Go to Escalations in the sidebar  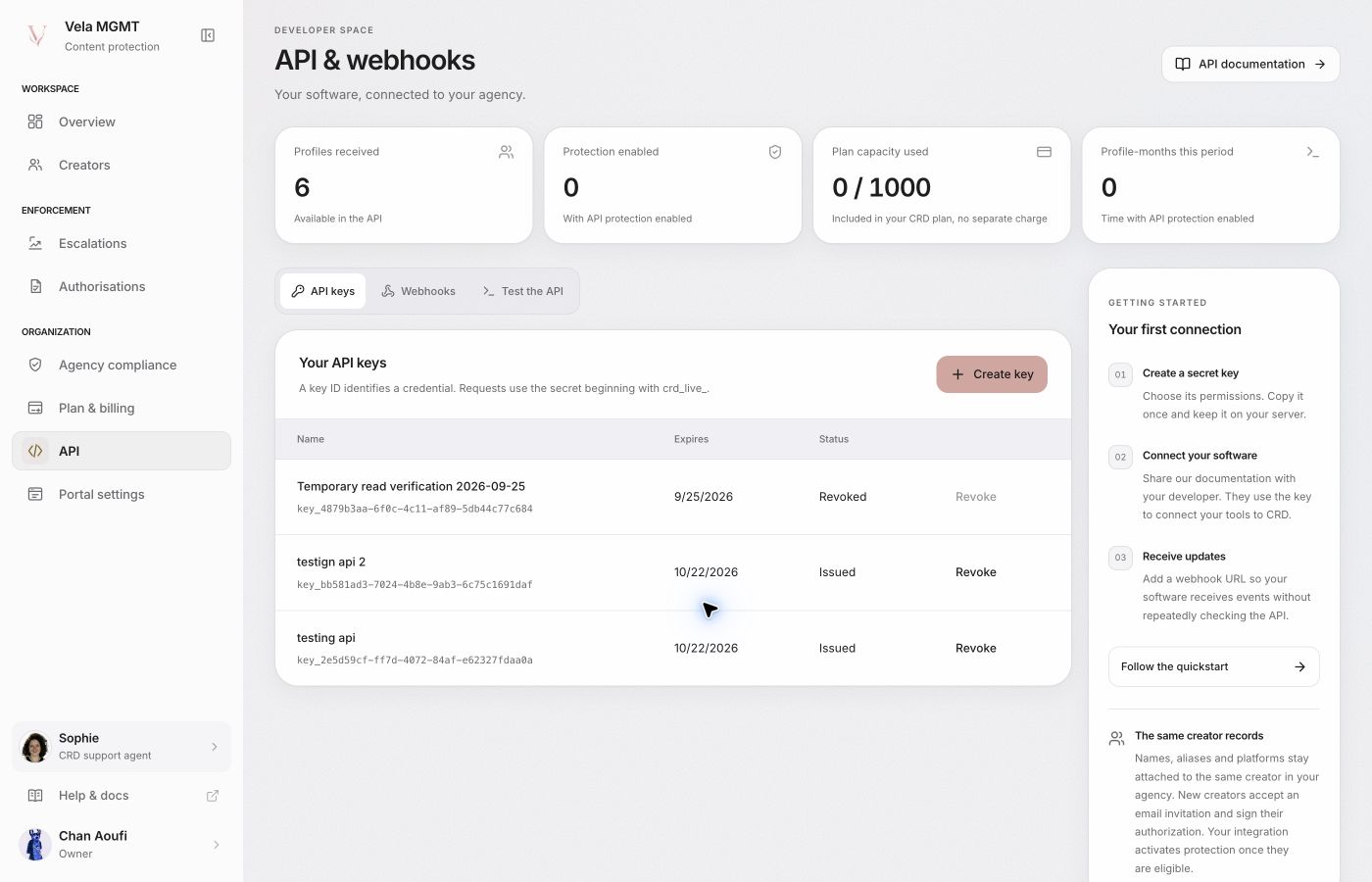tap(122, 243)
